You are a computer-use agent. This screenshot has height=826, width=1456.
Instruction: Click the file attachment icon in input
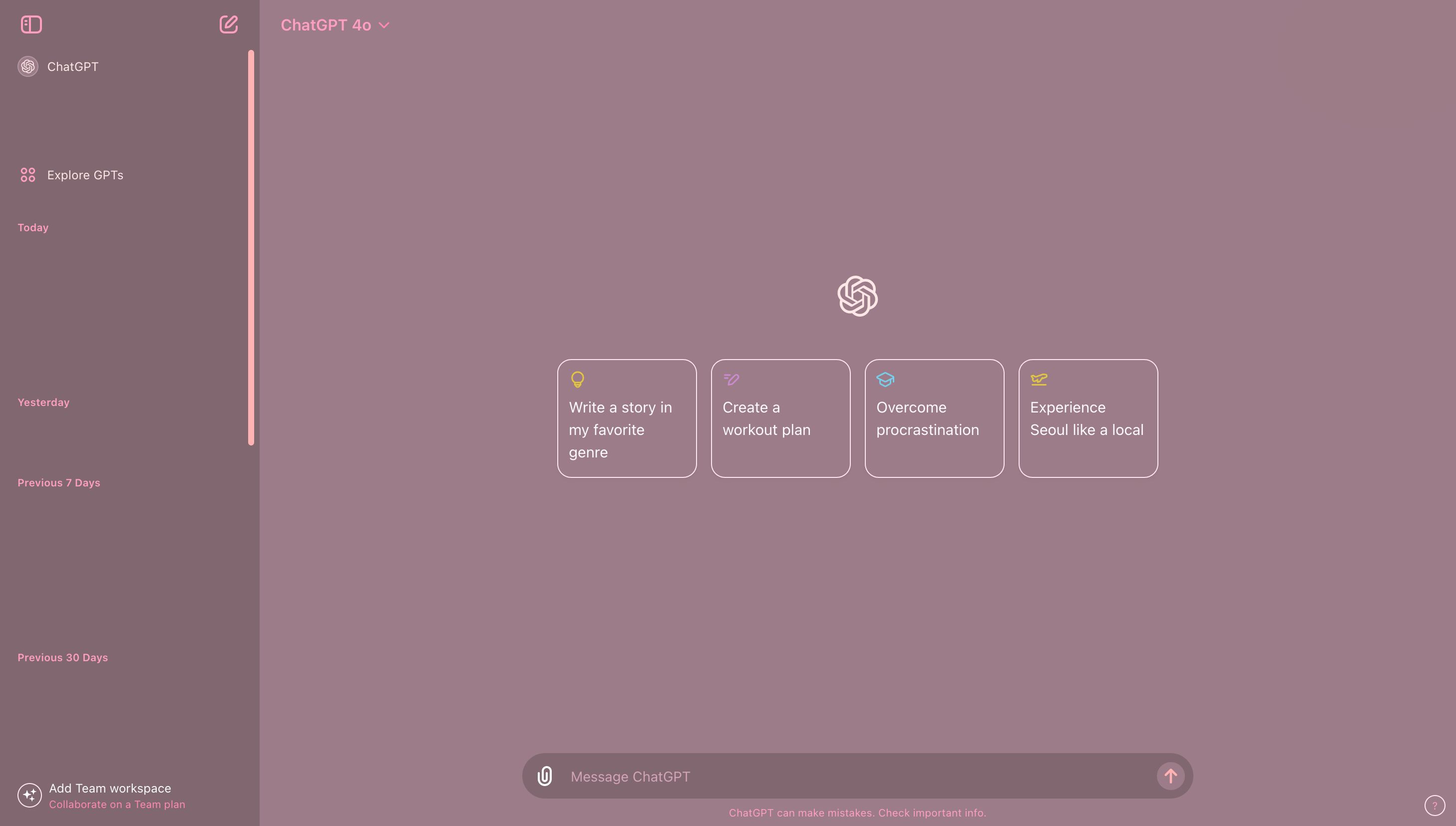click(x=545, y=776)
